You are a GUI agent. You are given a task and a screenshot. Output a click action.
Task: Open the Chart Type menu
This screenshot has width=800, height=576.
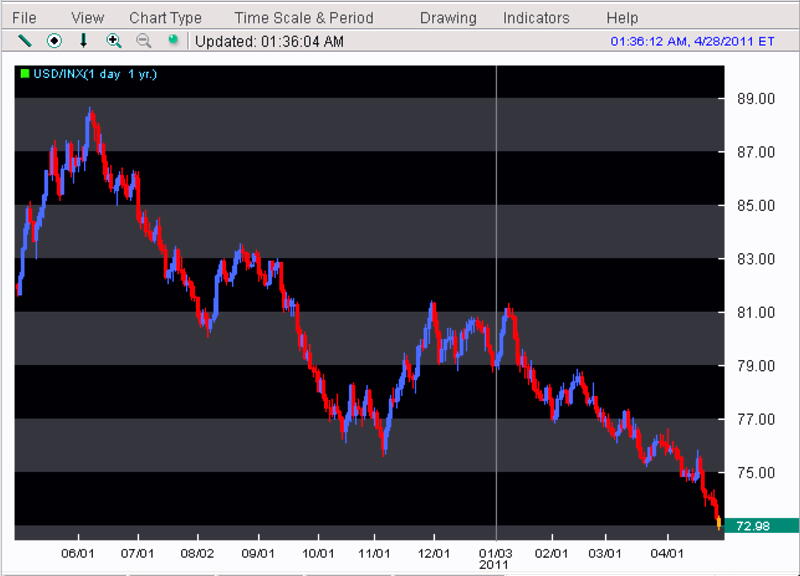pyautogui.click(x=165, y=18)
